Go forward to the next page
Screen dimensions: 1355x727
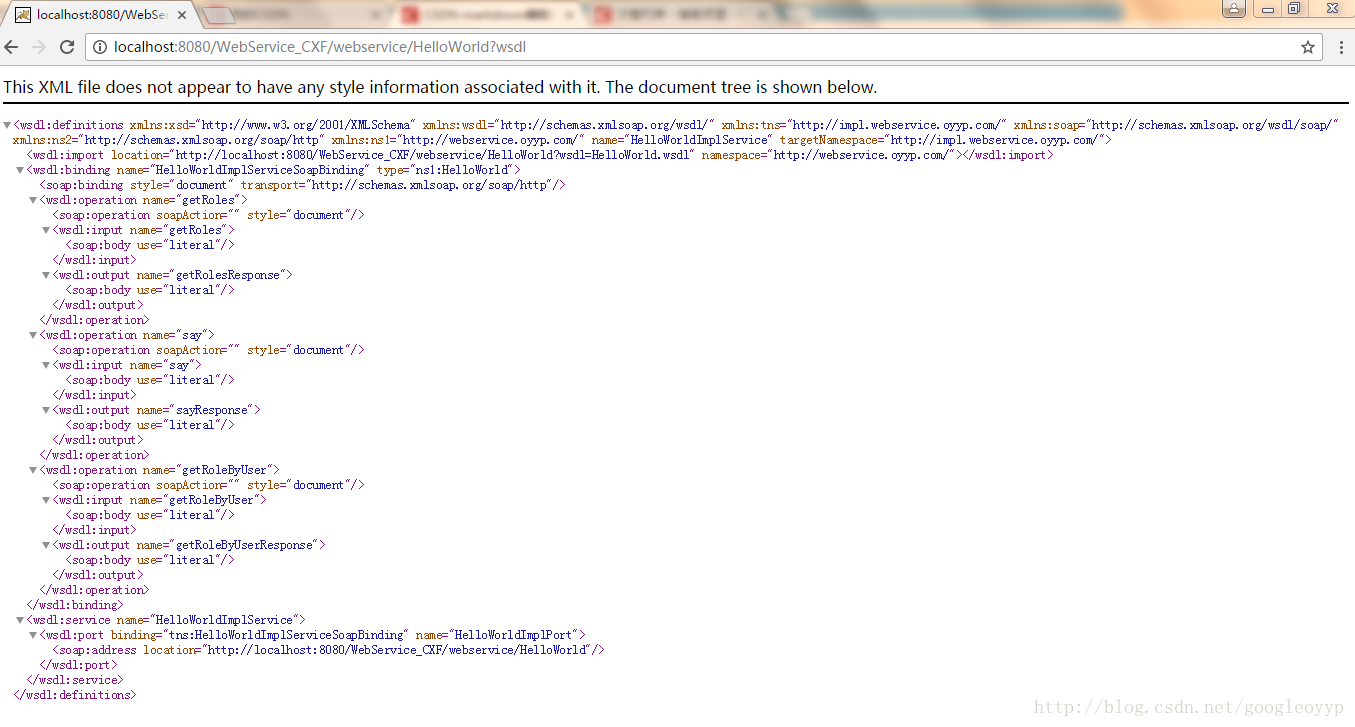[x=39, y=47]
